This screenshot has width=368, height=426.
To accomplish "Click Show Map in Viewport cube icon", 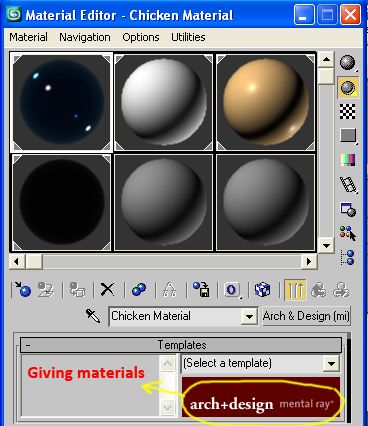I will tap(262, 289).
